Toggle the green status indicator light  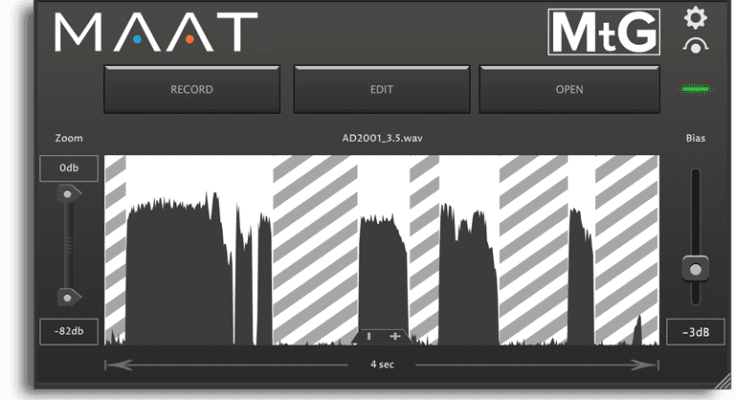[694, 90]
